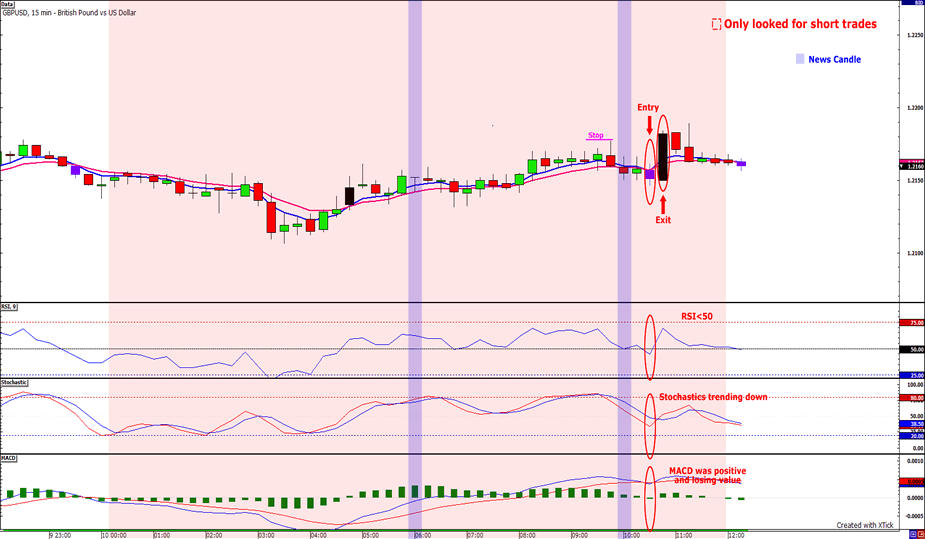This screenshot has height=539, width=925.
Task: Click the MACD 0.0000 axis label
Action: pos(914,498)
